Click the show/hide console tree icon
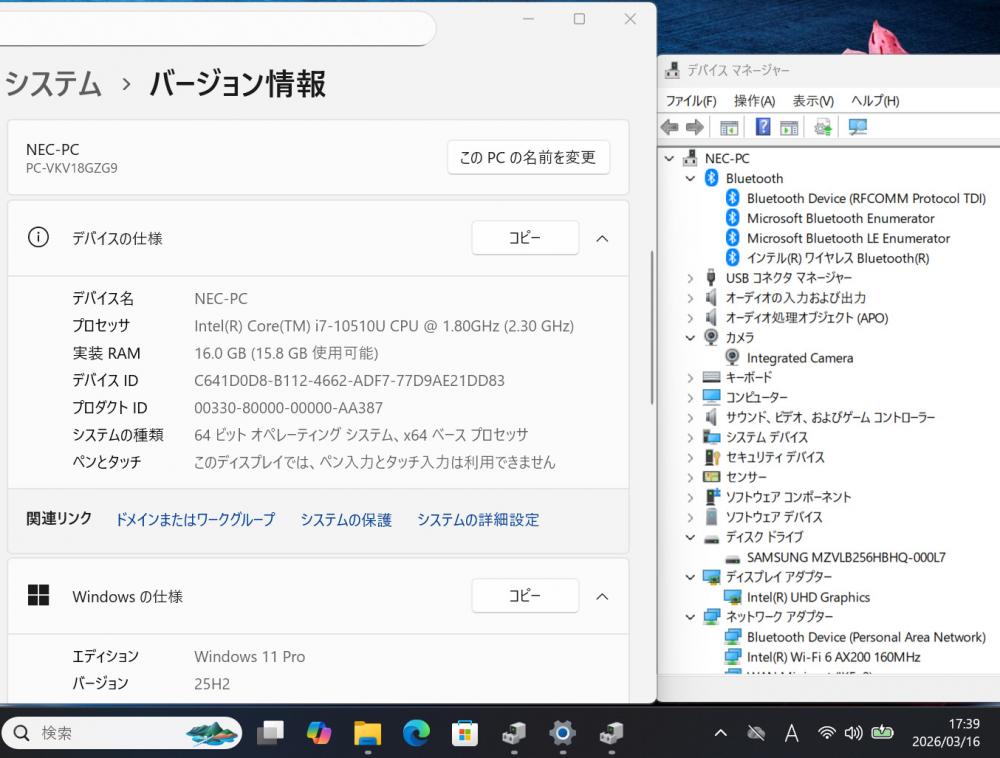Image resolution: width=1000 pixels, height=758 pixels. (729, 127)
